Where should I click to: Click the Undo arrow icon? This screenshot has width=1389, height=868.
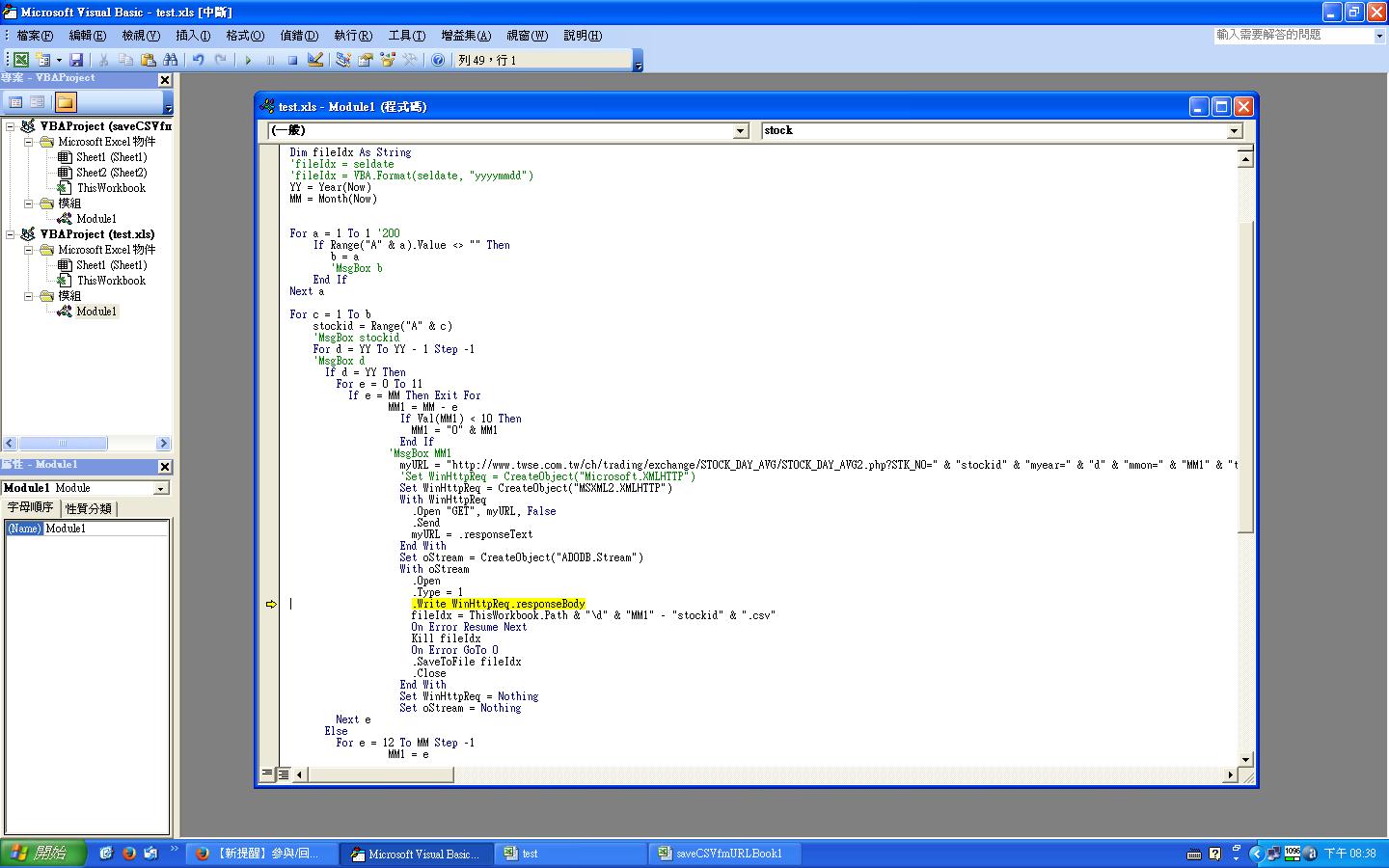pos(198,60)
